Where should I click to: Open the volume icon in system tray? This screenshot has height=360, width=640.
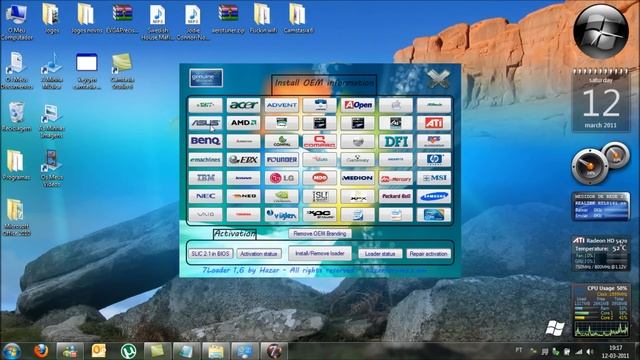coord(590,351)
